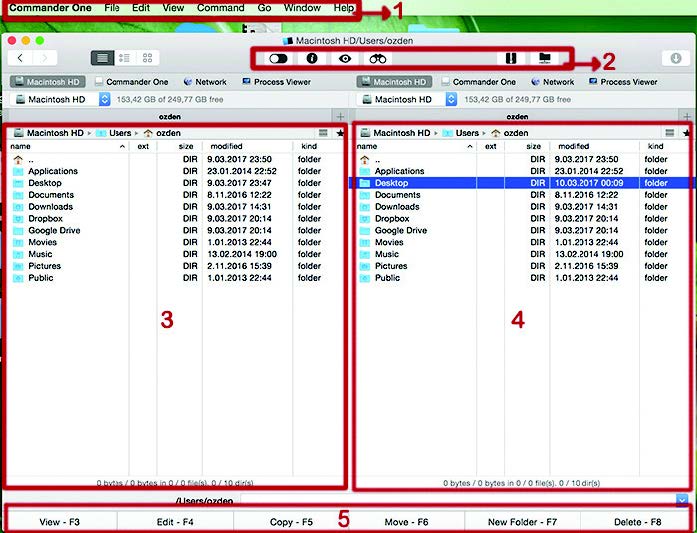Switch to icons grid view mode
This screenshot has height=533, width=697.
(147, 58)
